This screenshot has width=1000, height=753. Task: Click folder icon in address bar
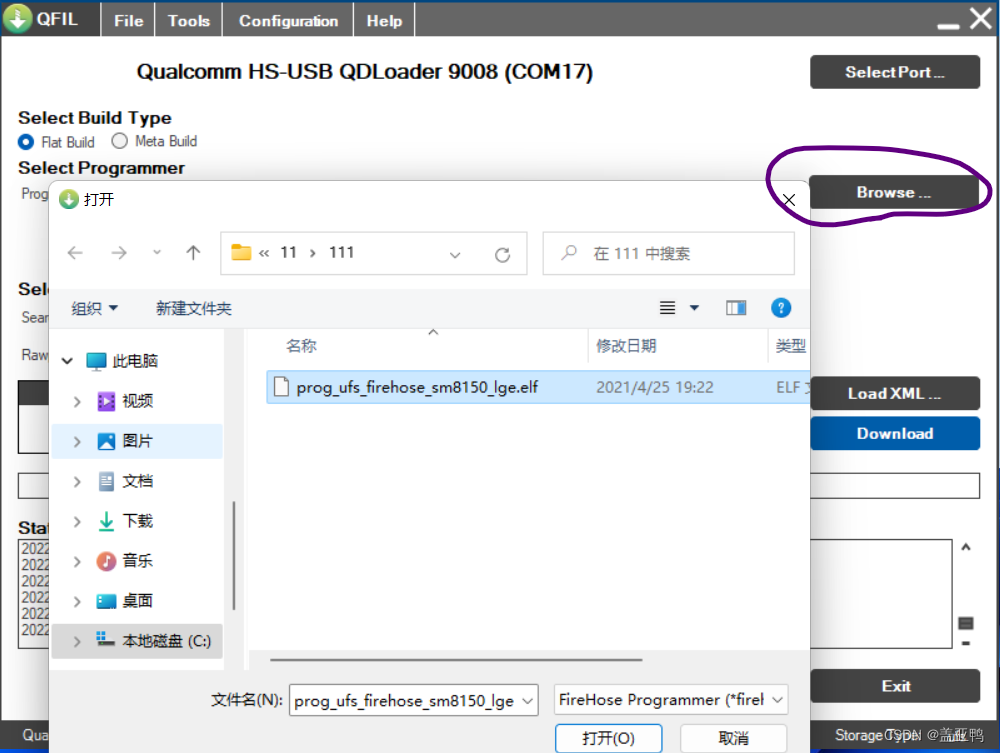241,252
